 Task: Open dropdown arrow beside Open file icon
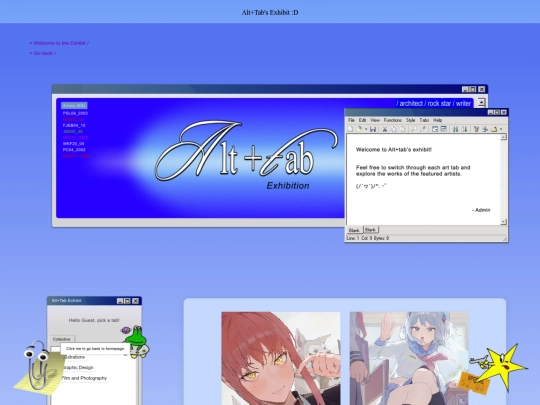pyautogui.click(x=365, y=129)
